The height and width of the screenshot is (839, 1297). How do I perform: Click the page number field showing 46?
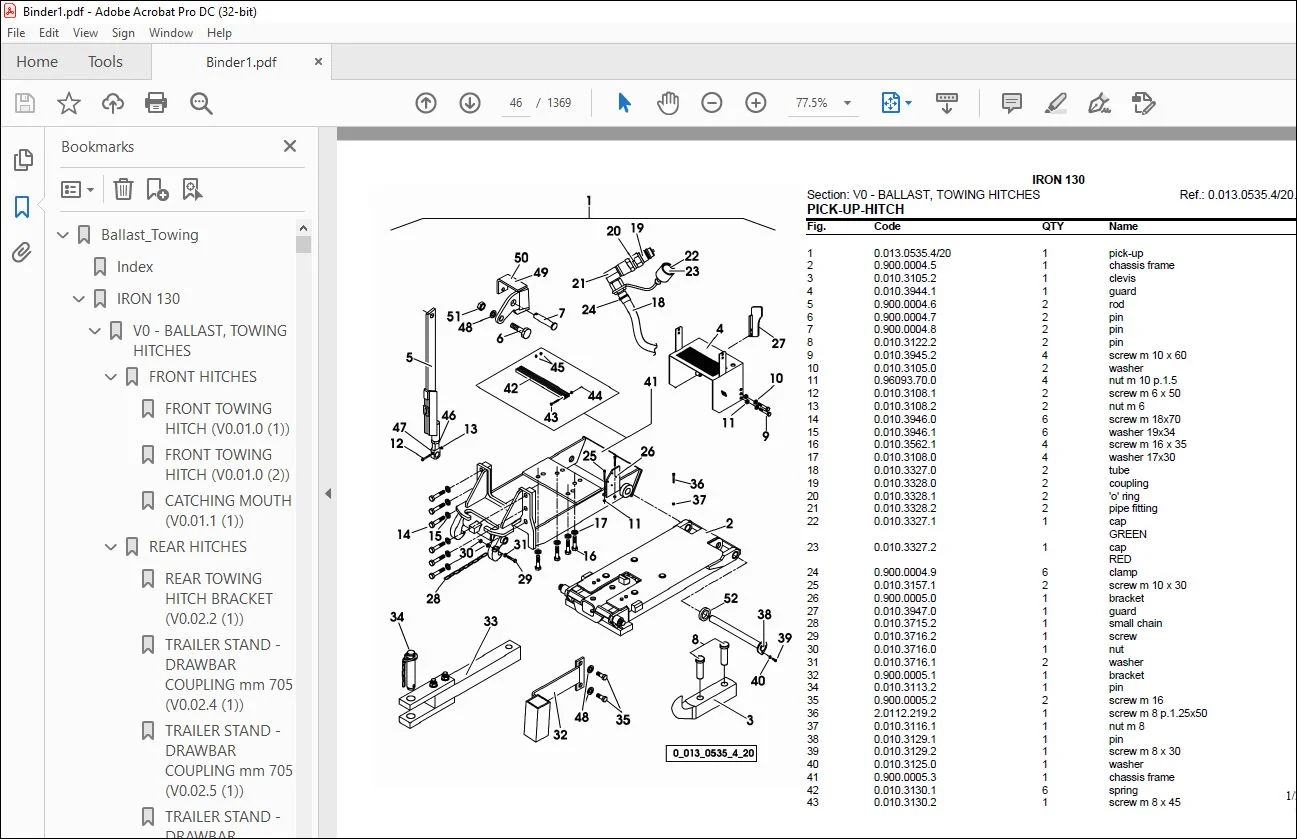click(x=515, y=103)
